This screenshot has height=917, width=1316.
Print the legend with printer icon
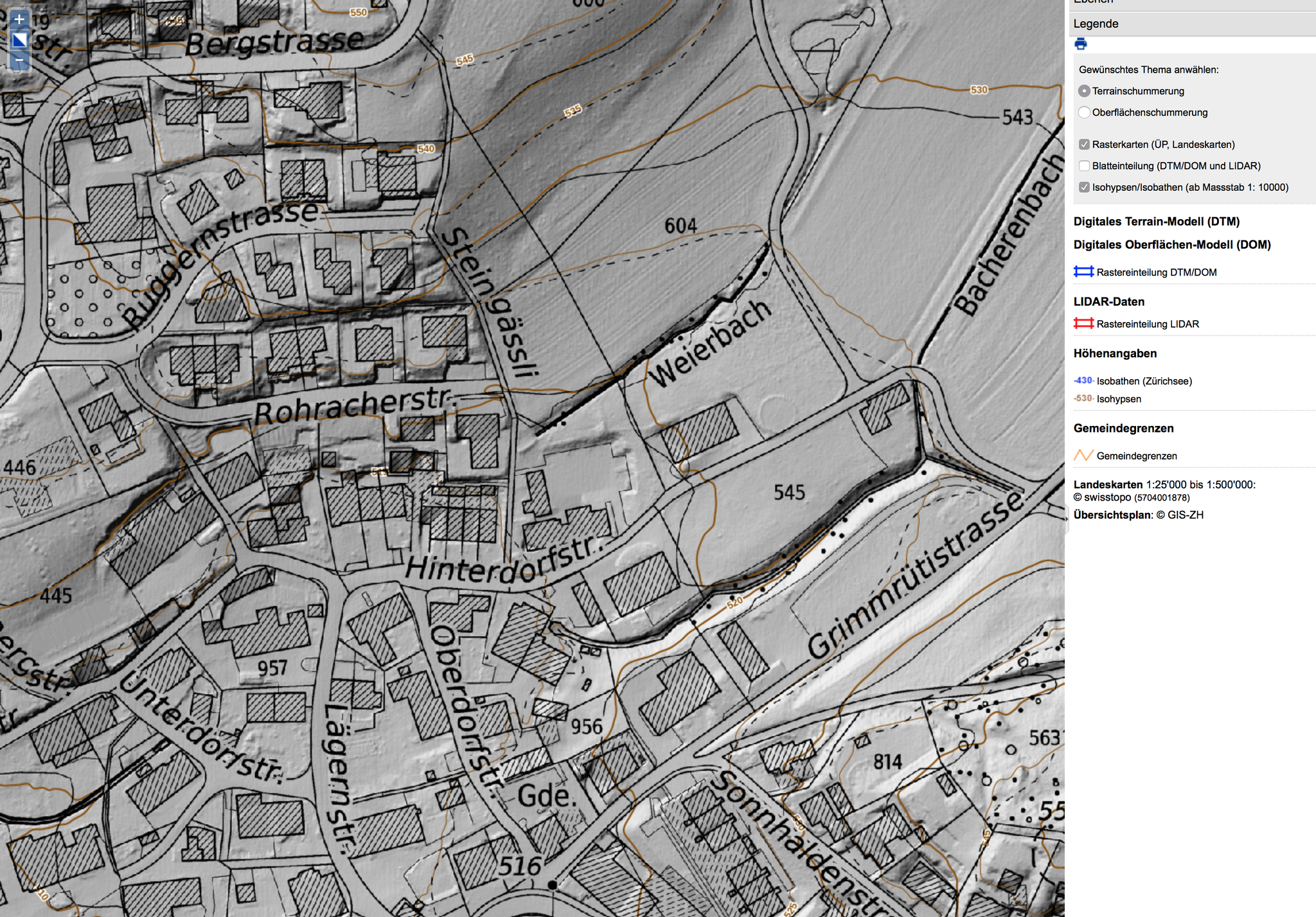(x=1081, y=44)
